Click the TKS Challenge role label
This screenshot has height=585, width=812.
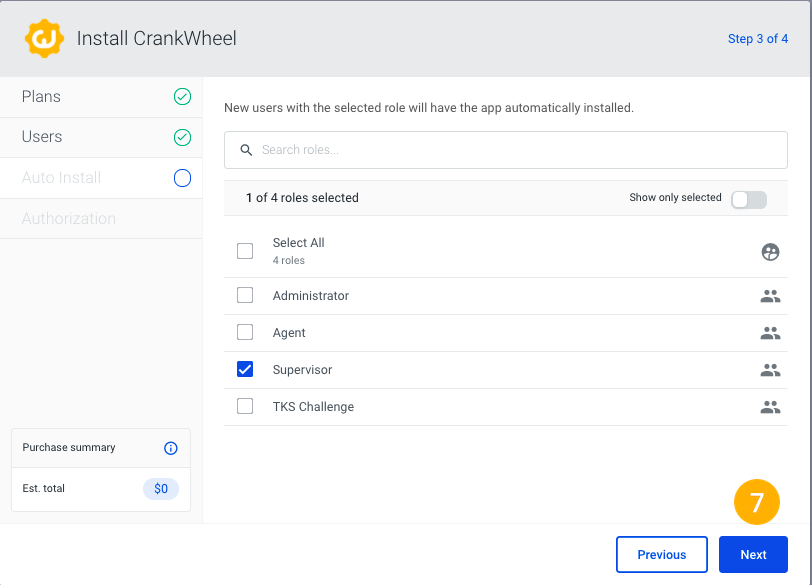coord(313,406)
